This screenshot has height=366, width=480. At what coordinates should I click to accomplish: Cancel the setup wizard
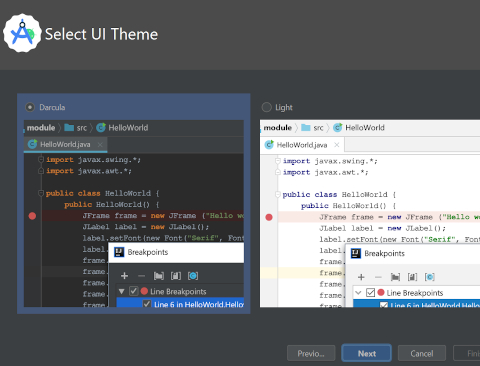click(422, 353)
